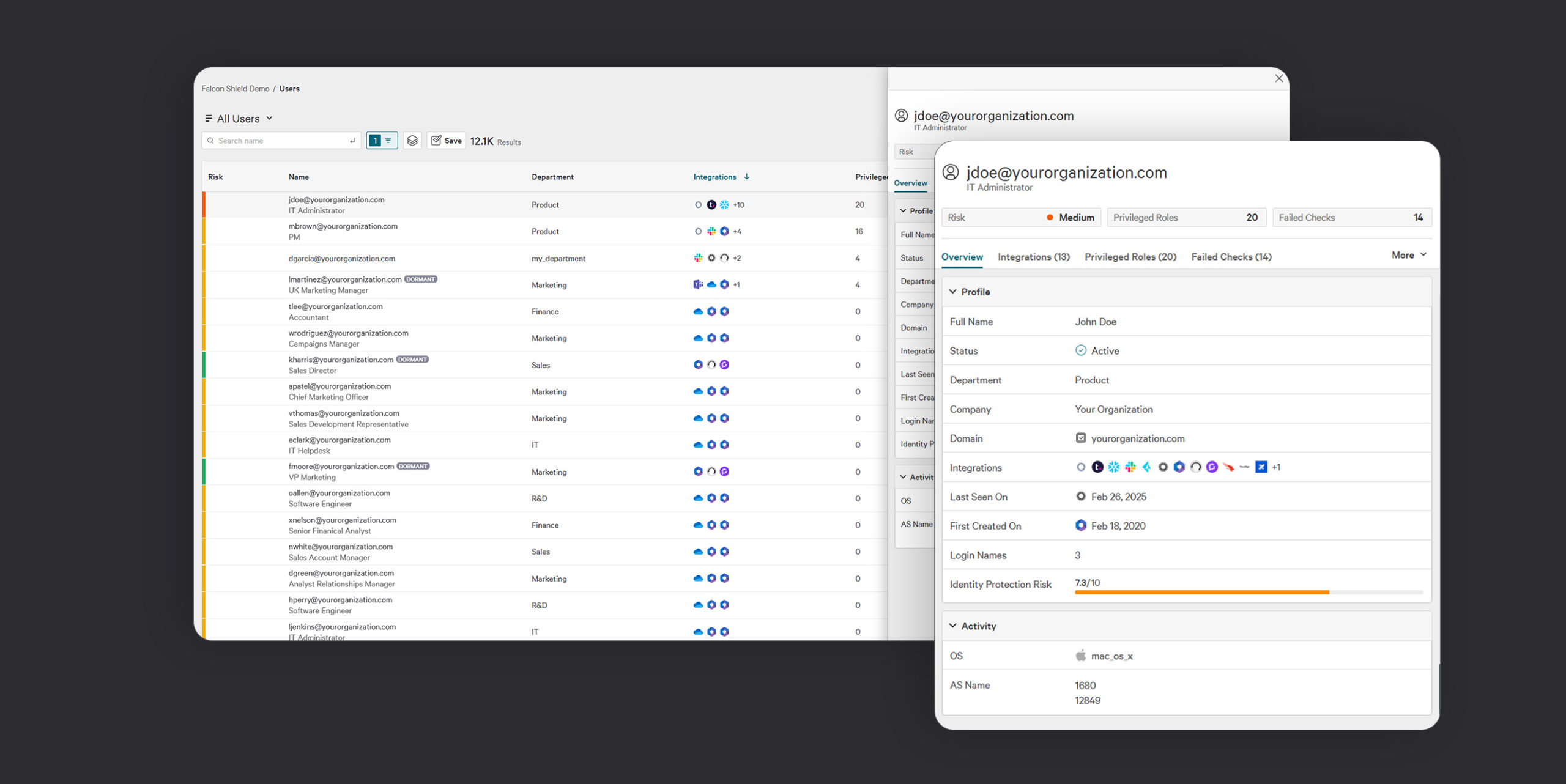The width and height of the screenshot is (1566, 784).
Task: Click the CrowdStrike red falcon integration icon
Action: [1228, 467]
